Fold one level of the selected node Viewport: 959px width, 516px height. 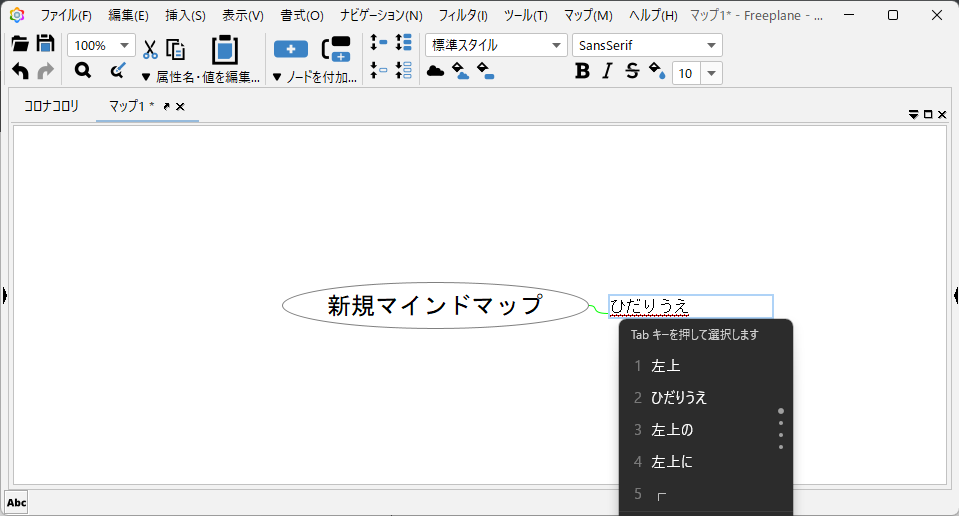click(x=379, y=70)
